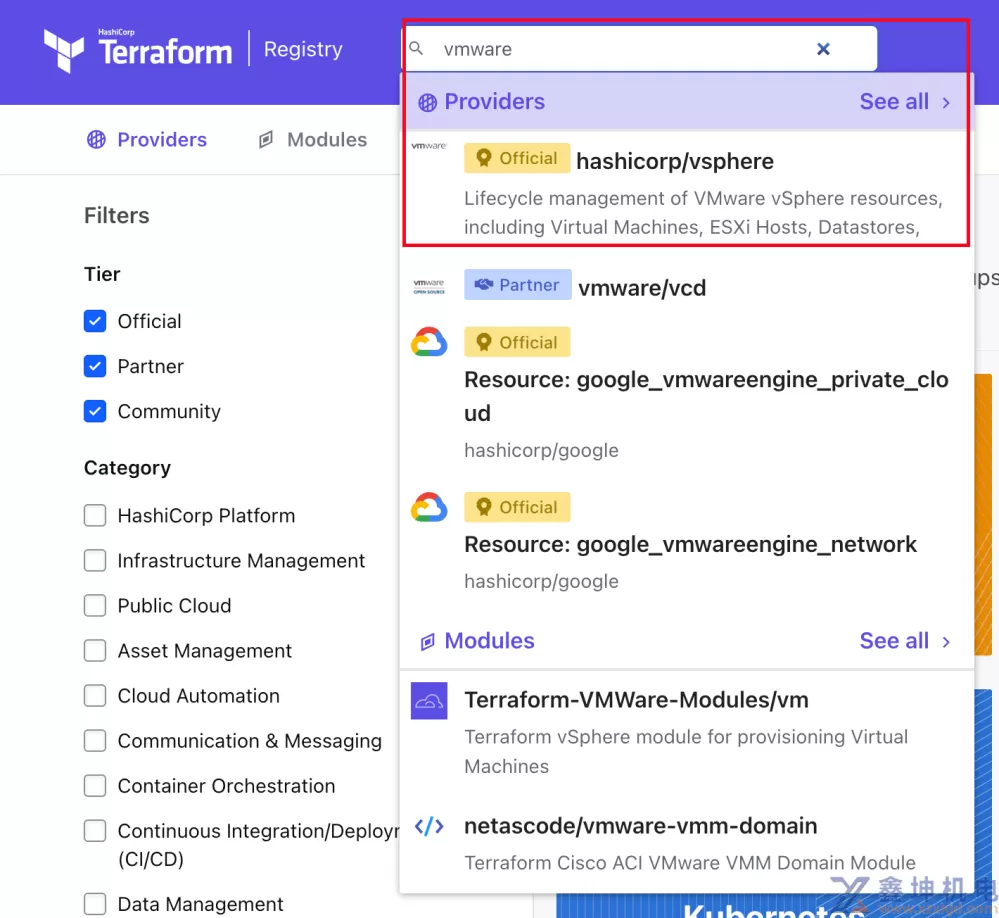
Task: Check the Cloud Automation category
Action: [95, 696]
